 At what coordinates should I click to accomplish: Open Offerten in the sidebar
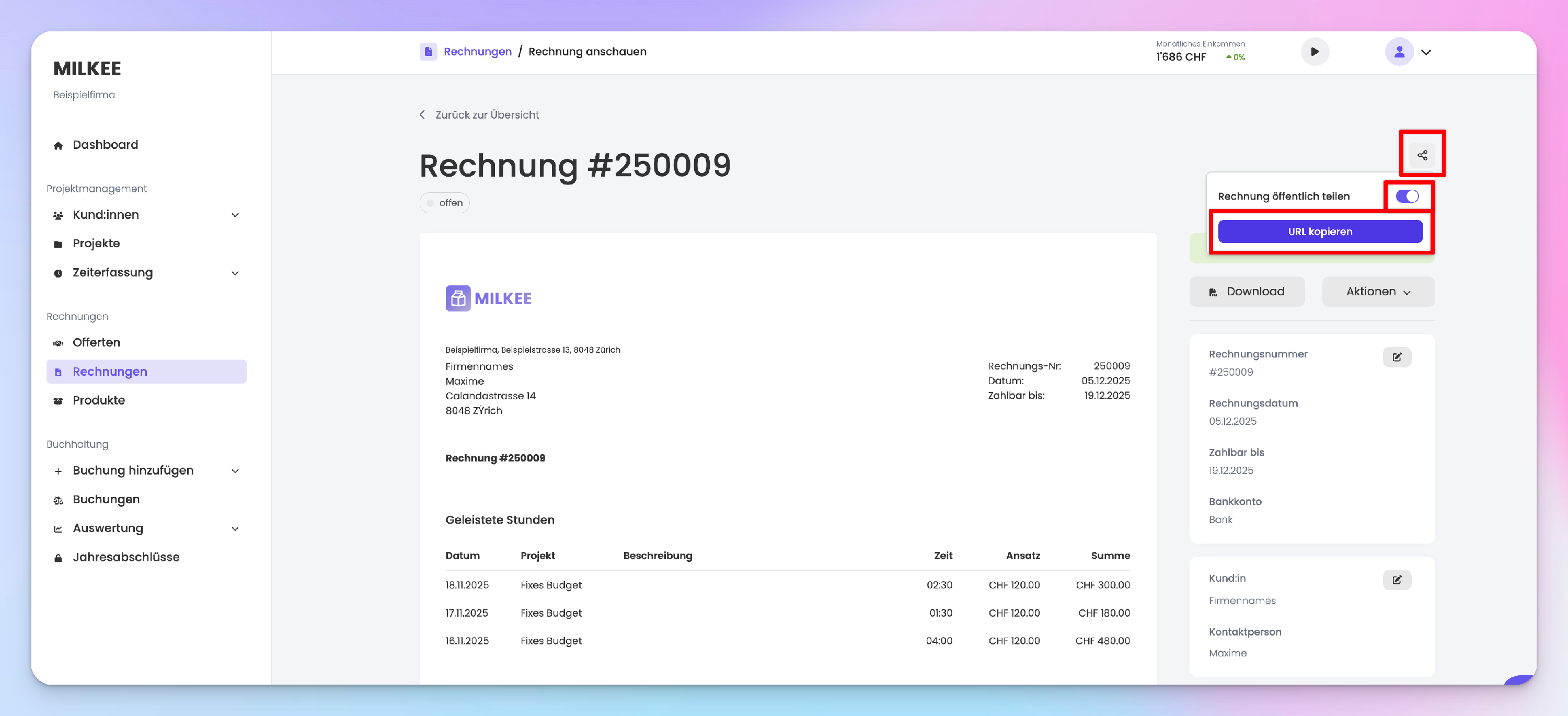click(x=96, y=343)
